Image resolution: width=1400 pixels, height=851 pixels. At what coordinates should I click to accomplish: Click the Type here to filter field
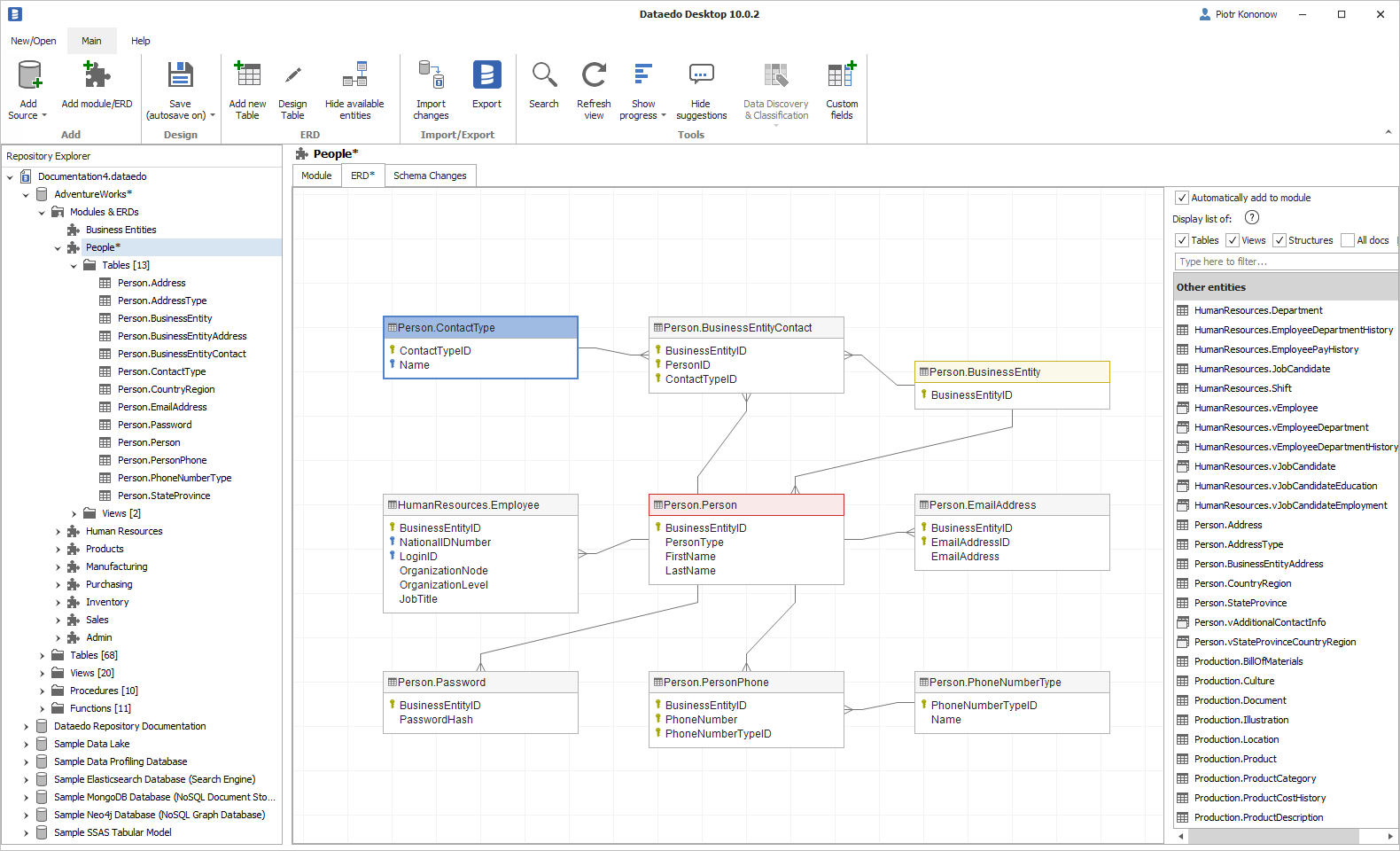(x=1285, y=262)
